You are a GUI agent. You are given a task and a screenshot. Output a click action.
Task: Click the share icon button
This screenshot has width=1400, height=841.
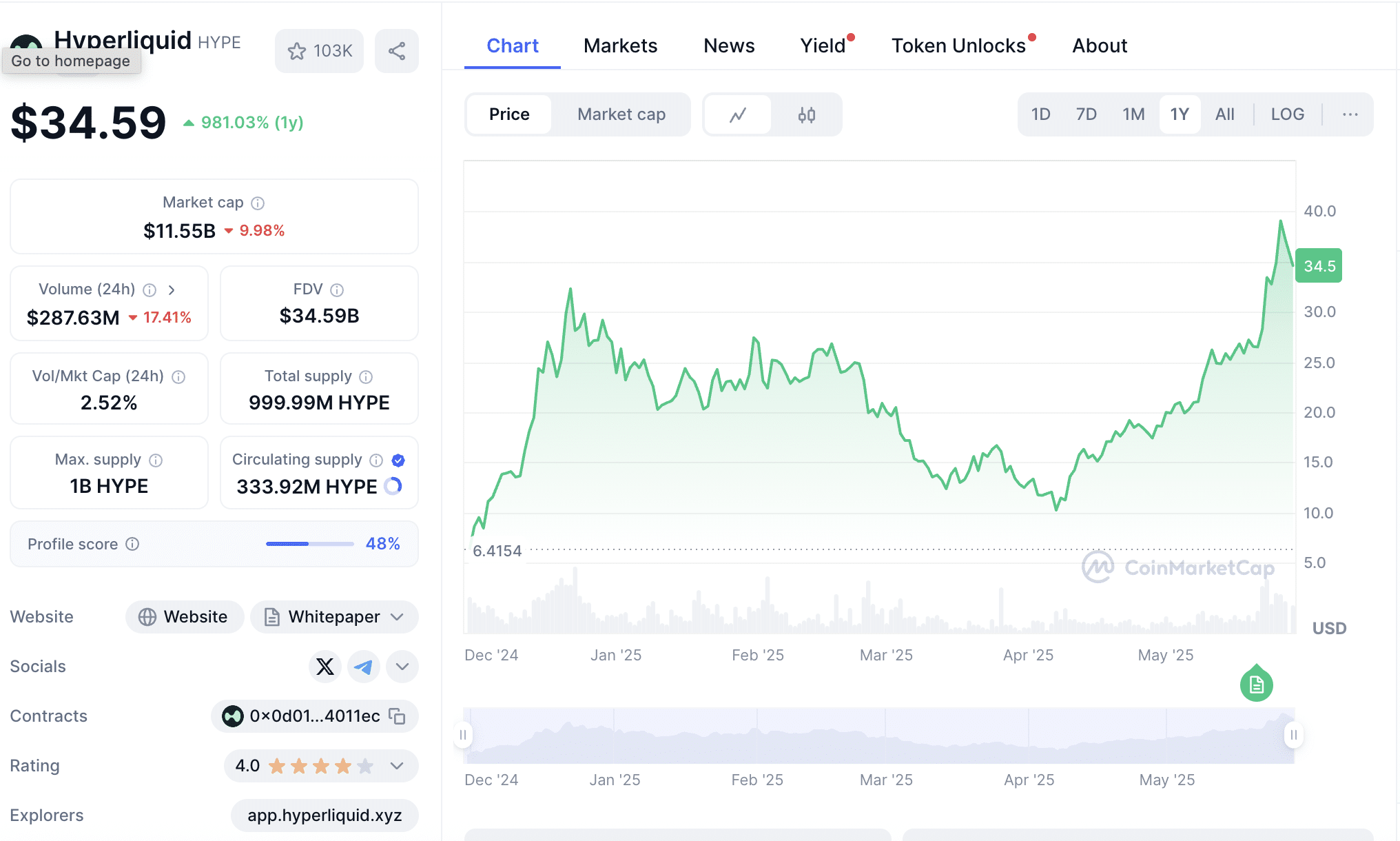point(397,51)
